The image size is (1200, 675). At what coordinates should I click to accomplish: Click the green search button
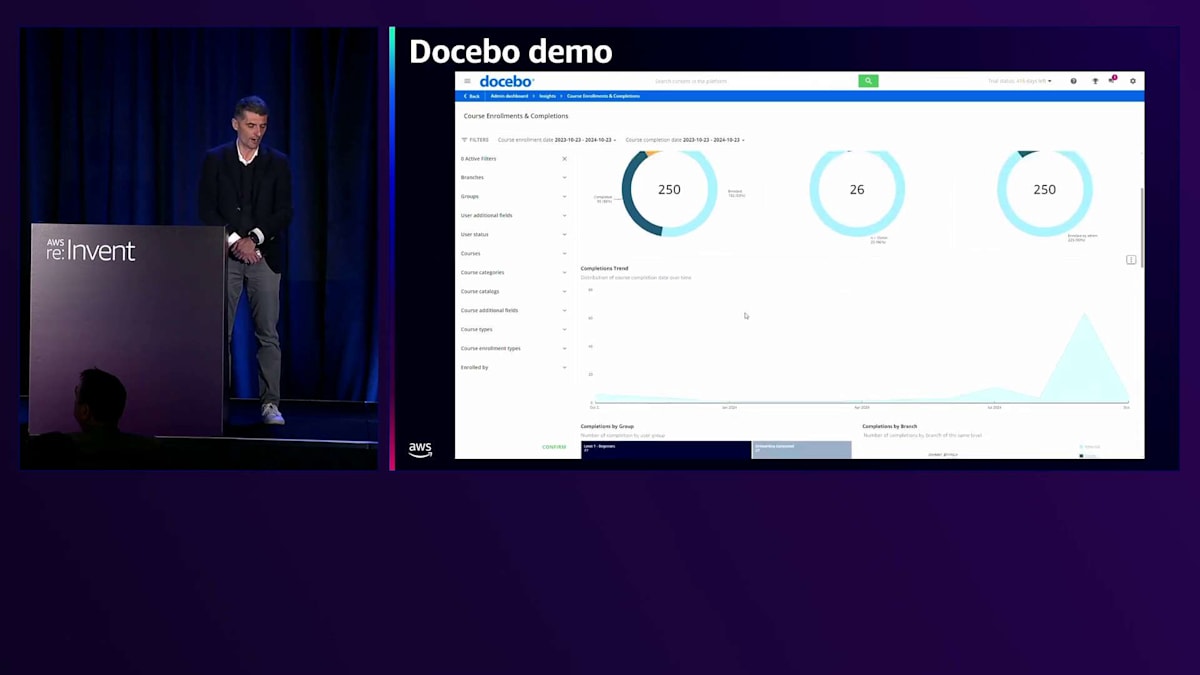click(868, 81)
